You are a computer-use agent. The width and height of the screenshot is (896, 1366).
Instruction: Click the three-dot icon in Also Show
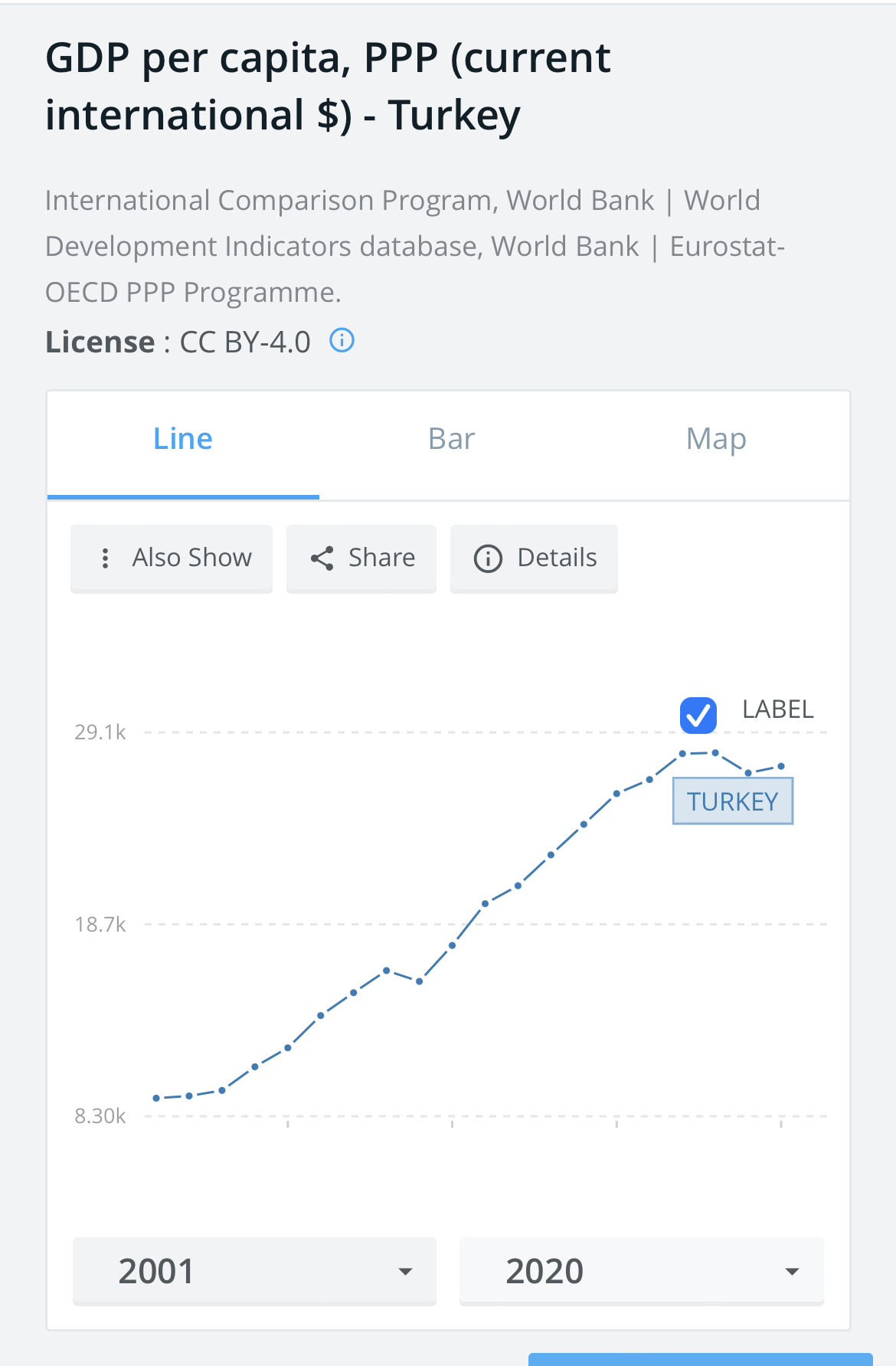point(105,558)
